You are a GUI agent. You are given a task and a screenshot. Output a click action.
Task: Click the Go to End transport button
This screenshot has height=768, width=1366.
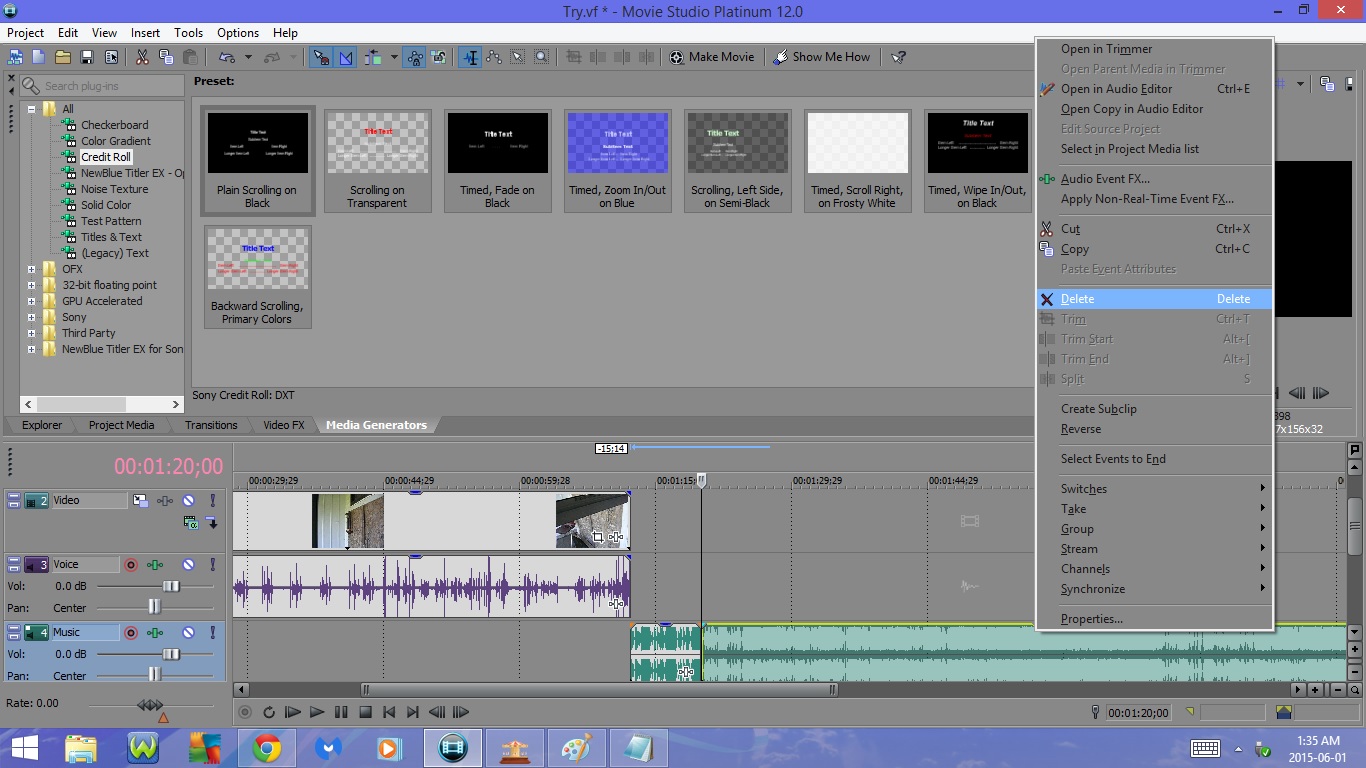(x=413, y=712)
